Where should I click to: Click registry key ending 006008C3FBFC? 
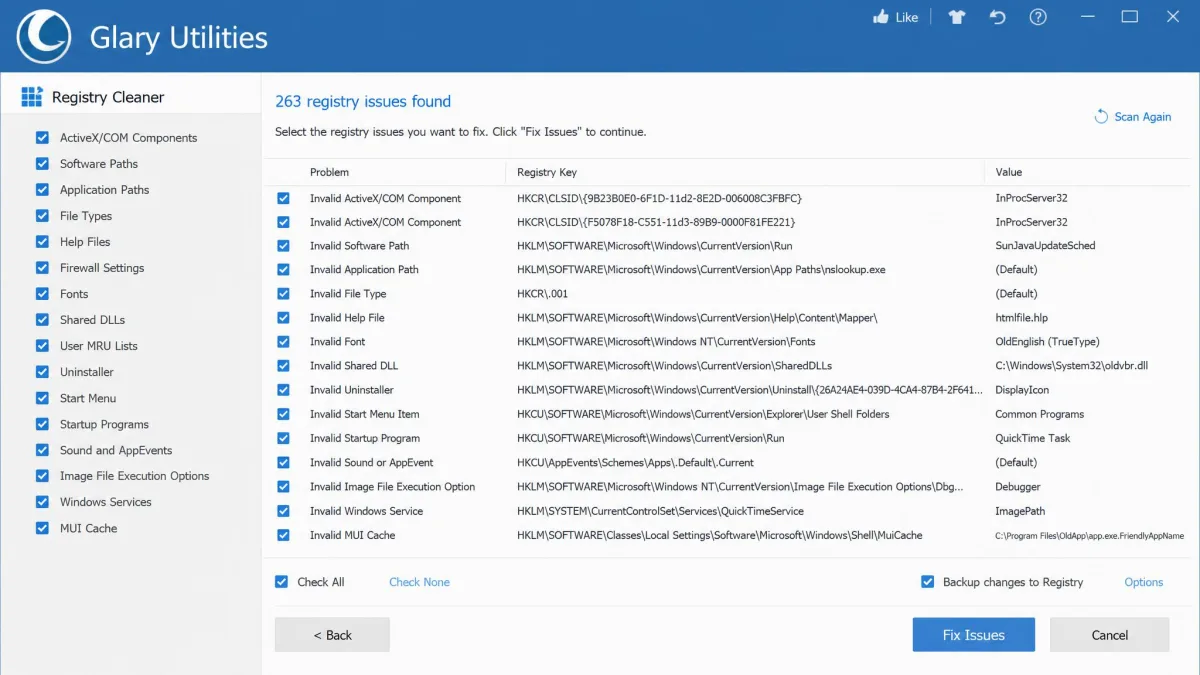point(660,198)
